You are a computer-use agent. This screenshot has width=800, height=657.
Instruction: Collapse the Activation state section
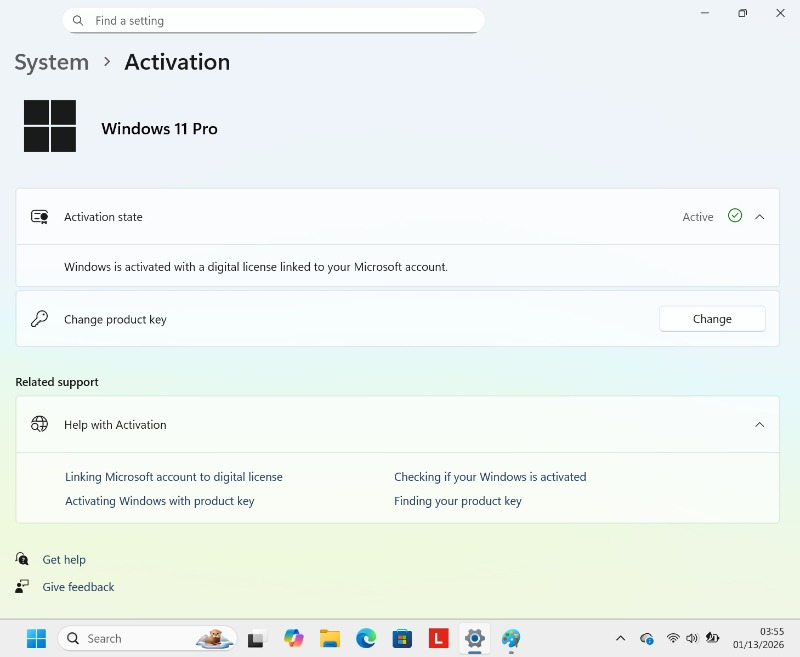point(759,217)
